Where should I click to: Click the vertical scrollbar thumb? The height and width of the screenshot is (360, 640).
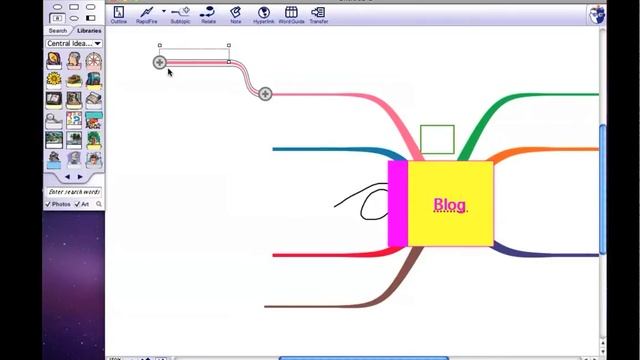point(602,190)
